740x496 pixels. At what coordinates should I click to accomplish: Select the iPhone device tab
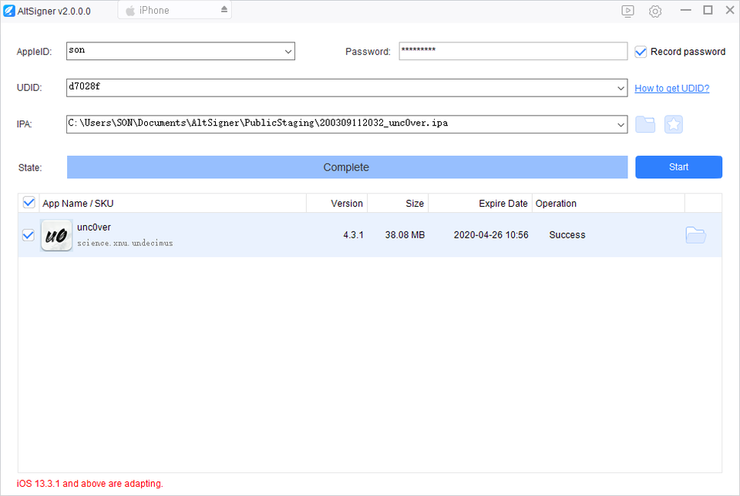tap(175, 10)
